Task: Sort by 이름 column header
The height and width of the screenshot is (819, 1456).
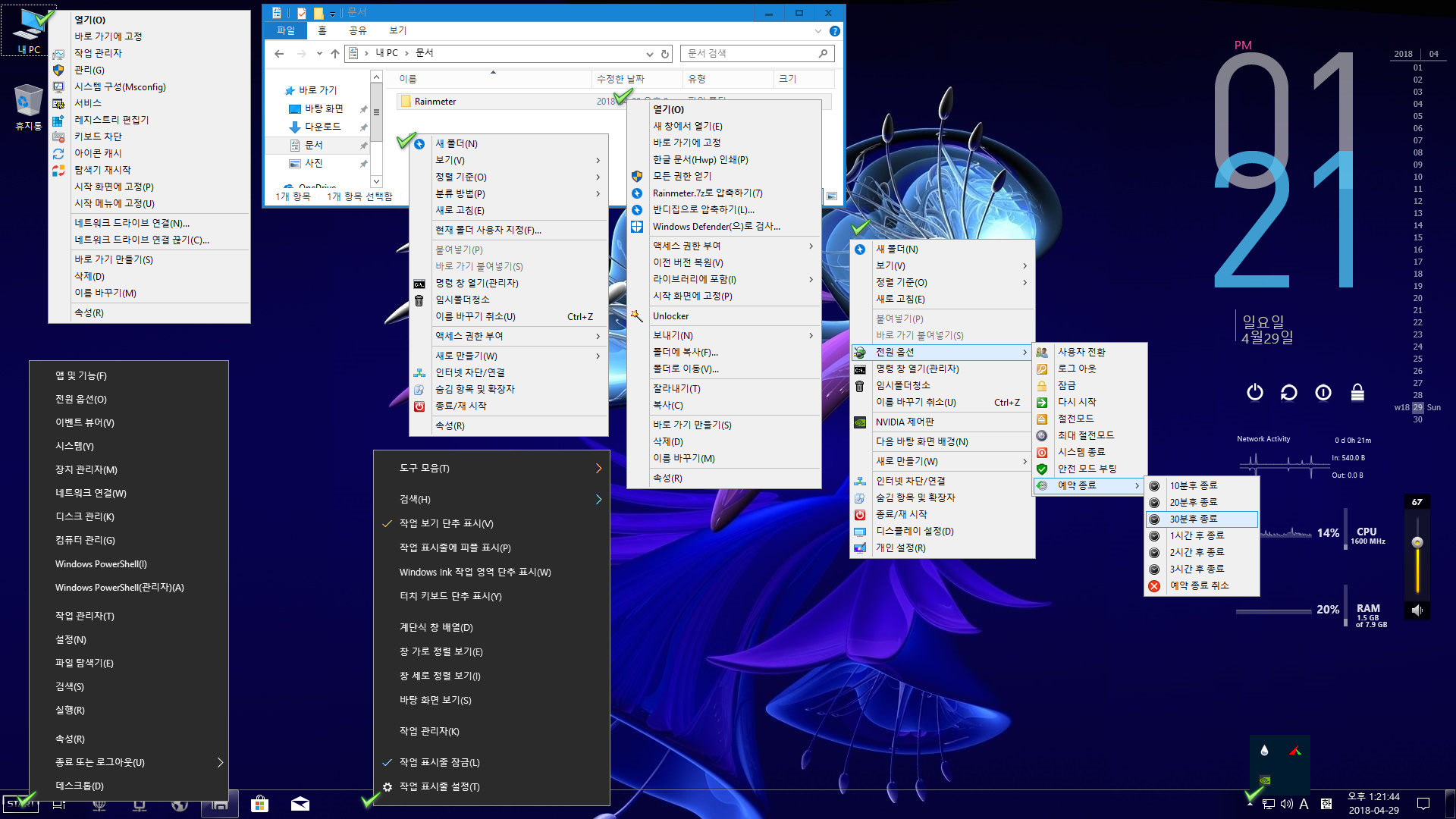Action: tap(493, 79)
